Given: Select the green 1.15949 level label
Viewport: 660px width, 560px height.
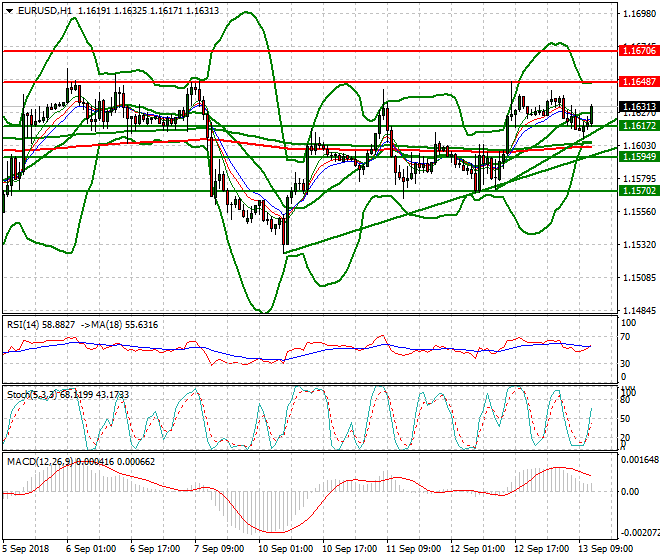Looking at the screenshot, I should click(x=638, y=157).
